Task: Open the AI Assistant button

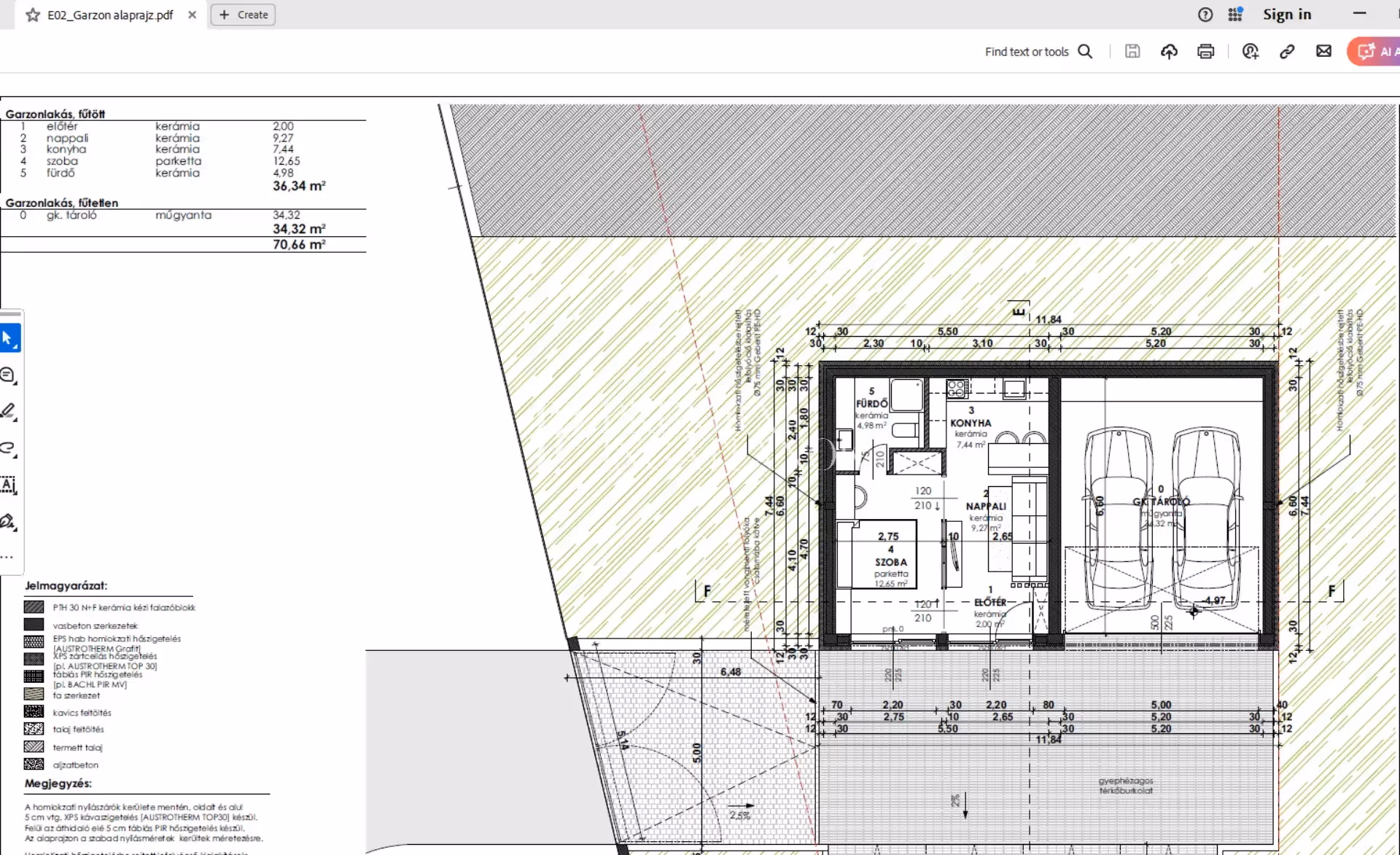Action: [1374, 51]
